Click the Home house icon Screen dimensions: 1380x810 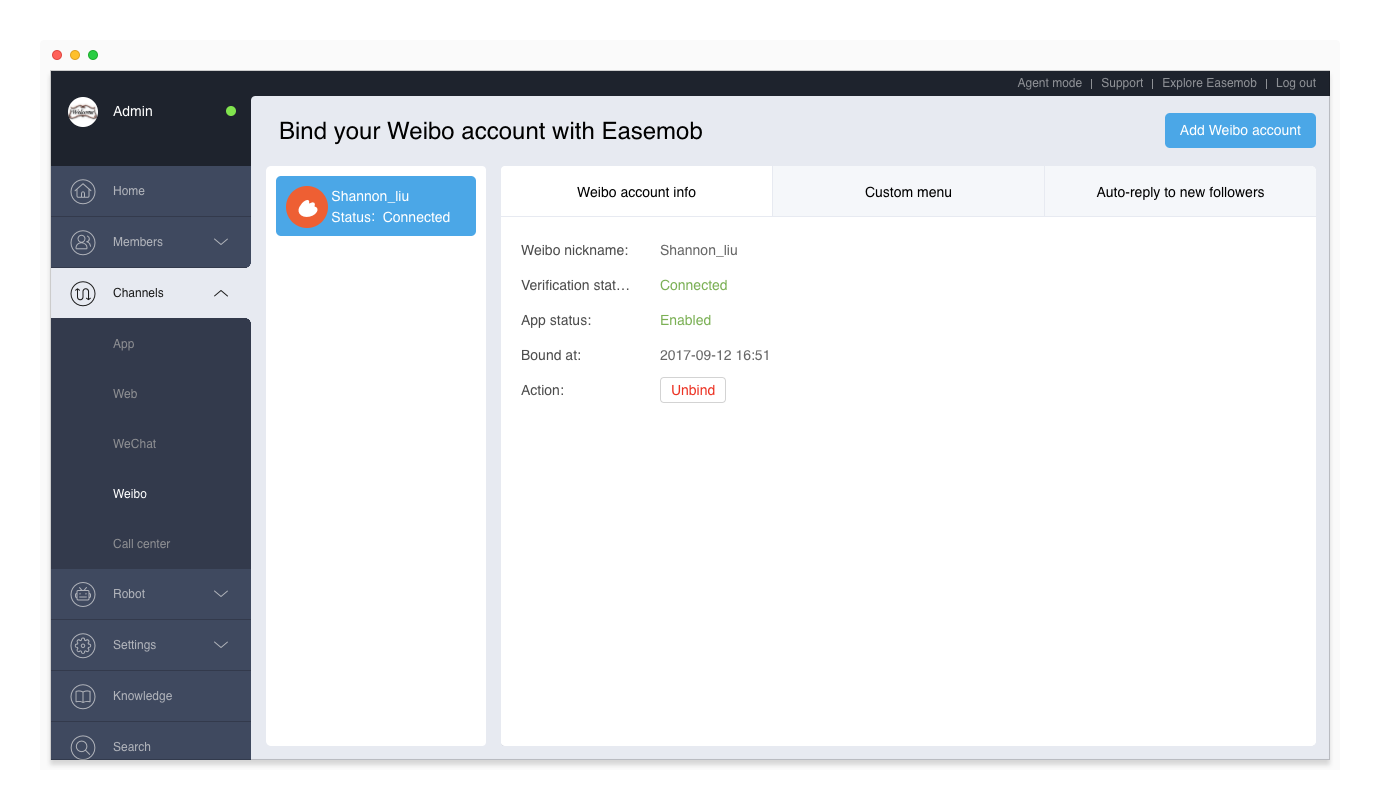tap(83, 191)
